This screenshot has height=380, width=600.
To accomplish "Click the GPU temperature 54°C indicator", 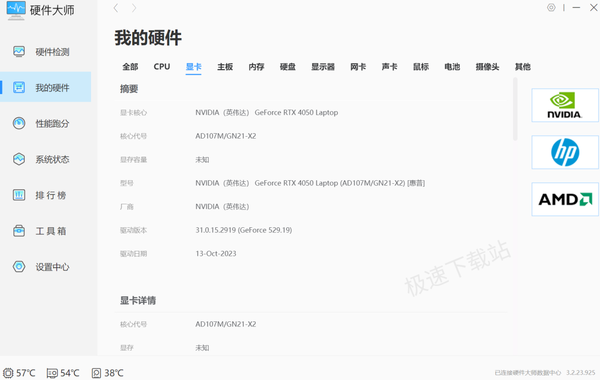I will click(63, 373).
